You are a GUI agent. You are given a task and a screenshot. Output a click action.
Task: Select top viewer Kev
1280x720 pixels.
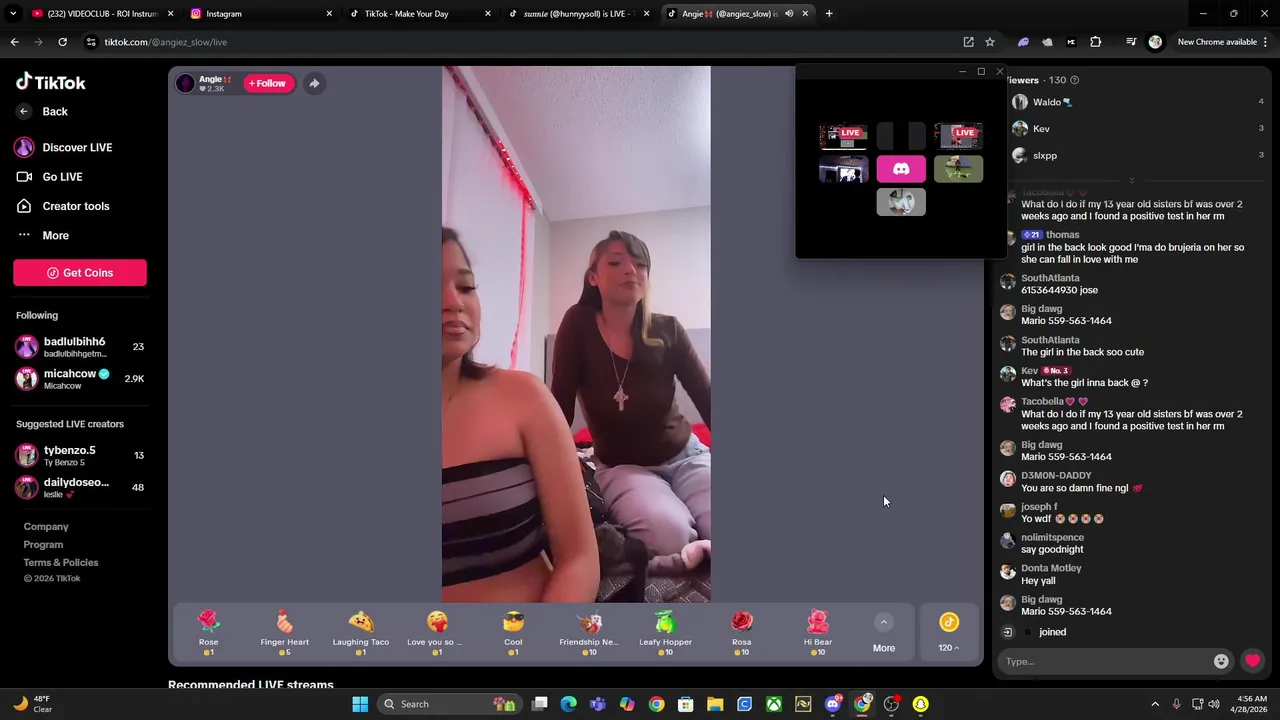1140,129
